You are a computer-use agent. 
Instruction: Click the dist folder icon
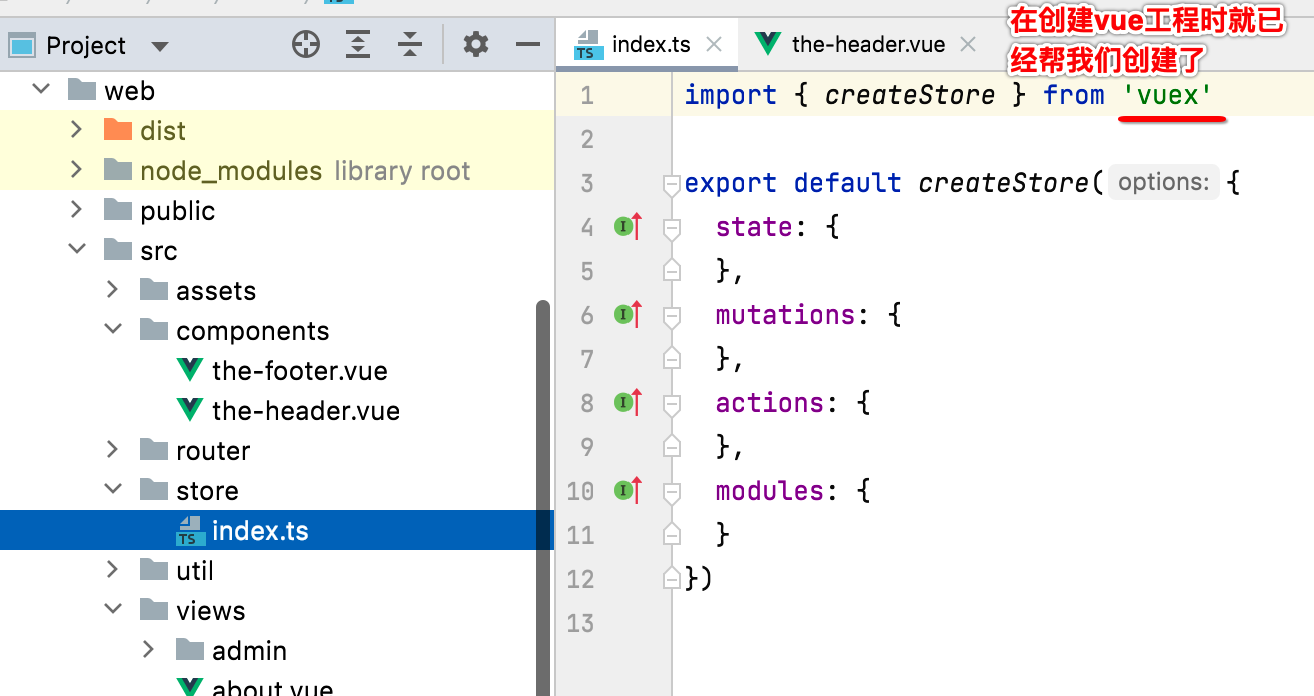[x=118, y=130]
